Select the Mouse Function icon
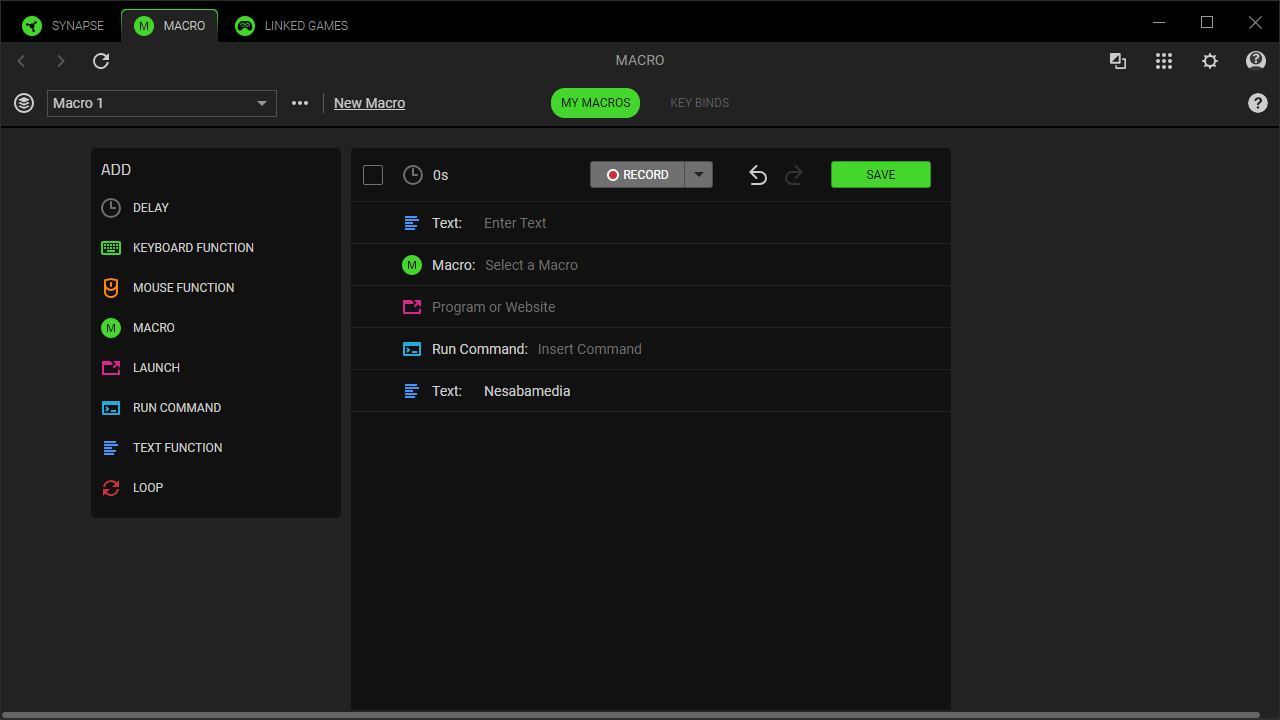Image resolution: width=1280 pixels, height=720 pixels. (x=111, y=288)
